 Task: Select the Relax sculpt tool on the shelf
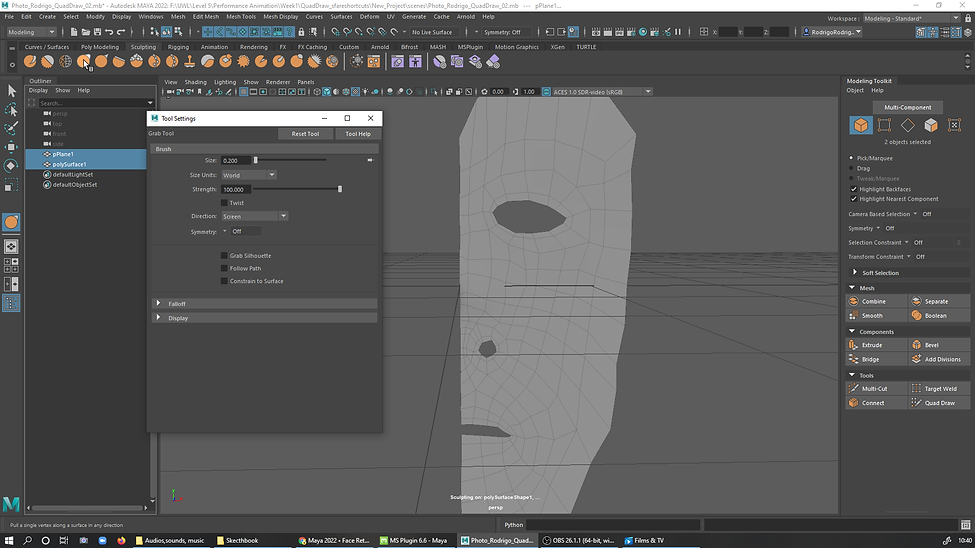click(x=65, y=61)
